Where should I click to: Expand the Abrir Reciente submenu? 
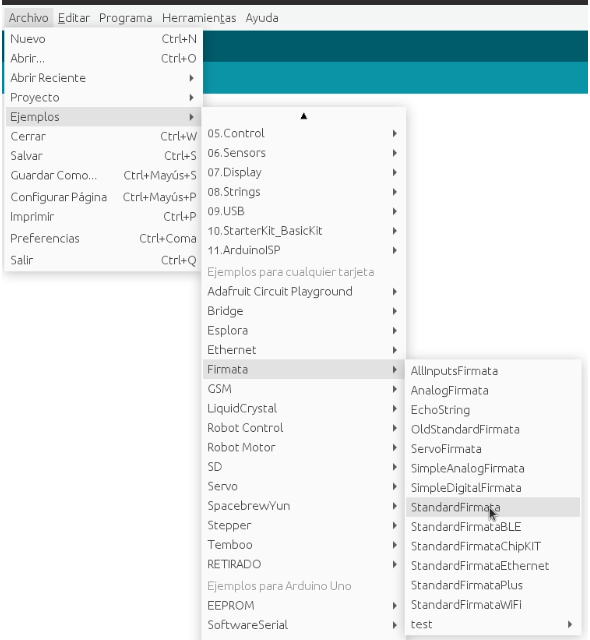coord(103,78)
